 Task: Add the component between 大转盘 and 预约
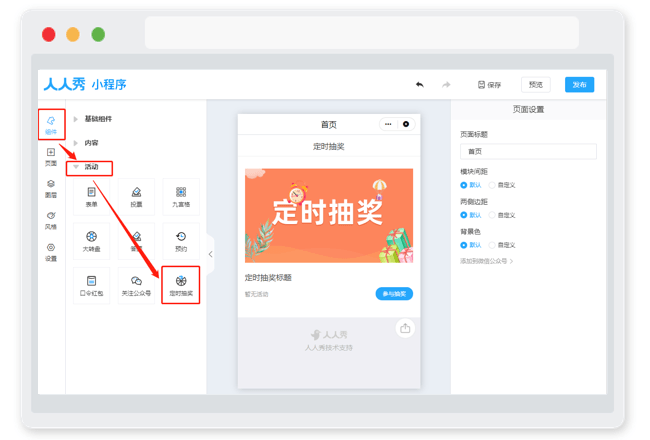coord(136,241)
